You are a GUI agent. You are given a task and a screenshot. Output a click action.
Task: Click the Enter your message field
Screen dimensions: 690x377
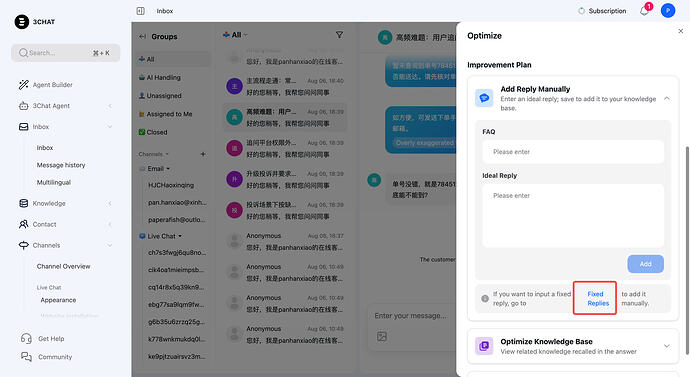click(x=411, y=316)
